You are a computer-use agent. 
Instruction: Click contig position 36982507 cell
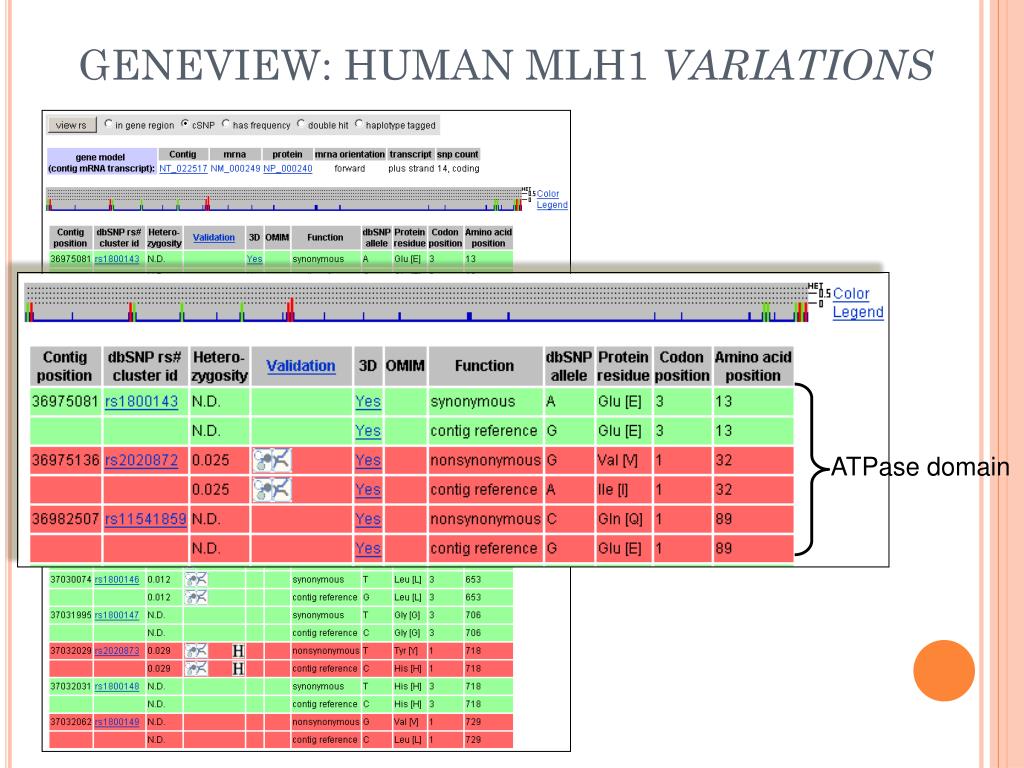click(x=65, y=519)
